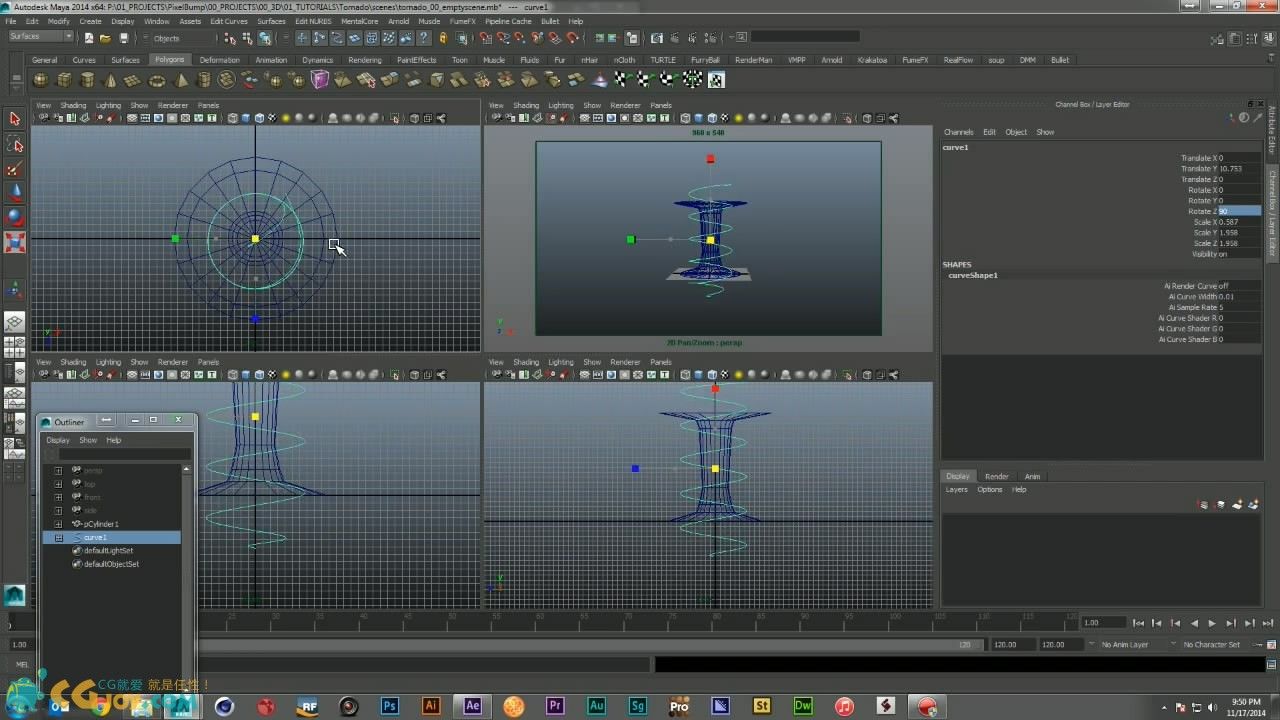Choose the Lasso select tool
This screenshot has height=720, width=1280.
click(x=14, y=144)
